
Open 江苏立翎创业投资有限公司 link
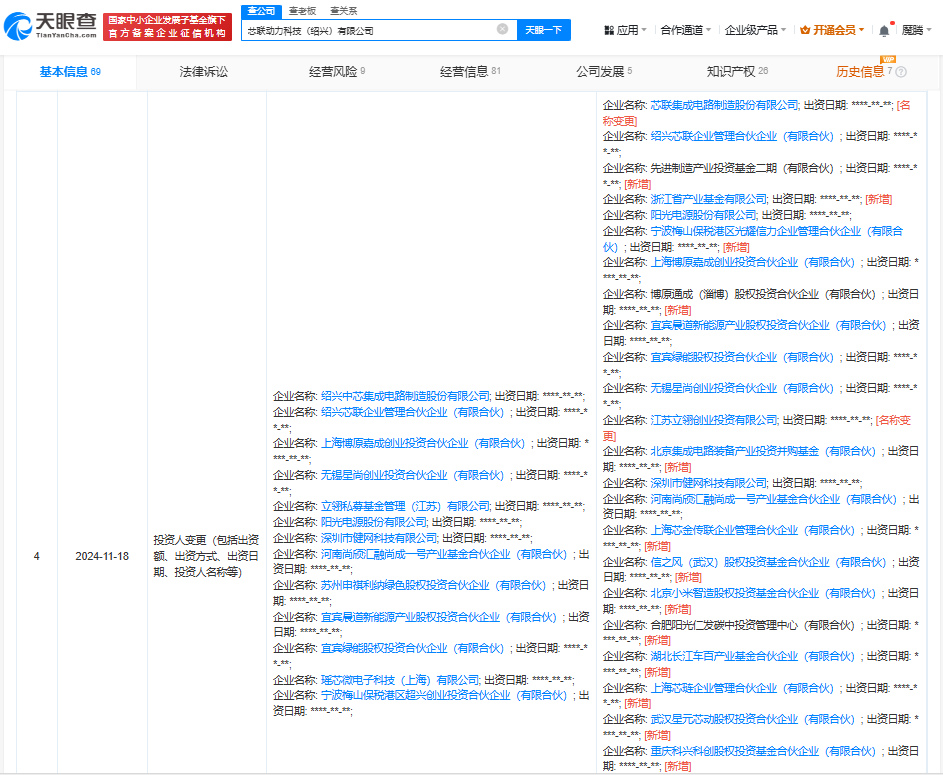pyautogui.click(x=714, y=420)
